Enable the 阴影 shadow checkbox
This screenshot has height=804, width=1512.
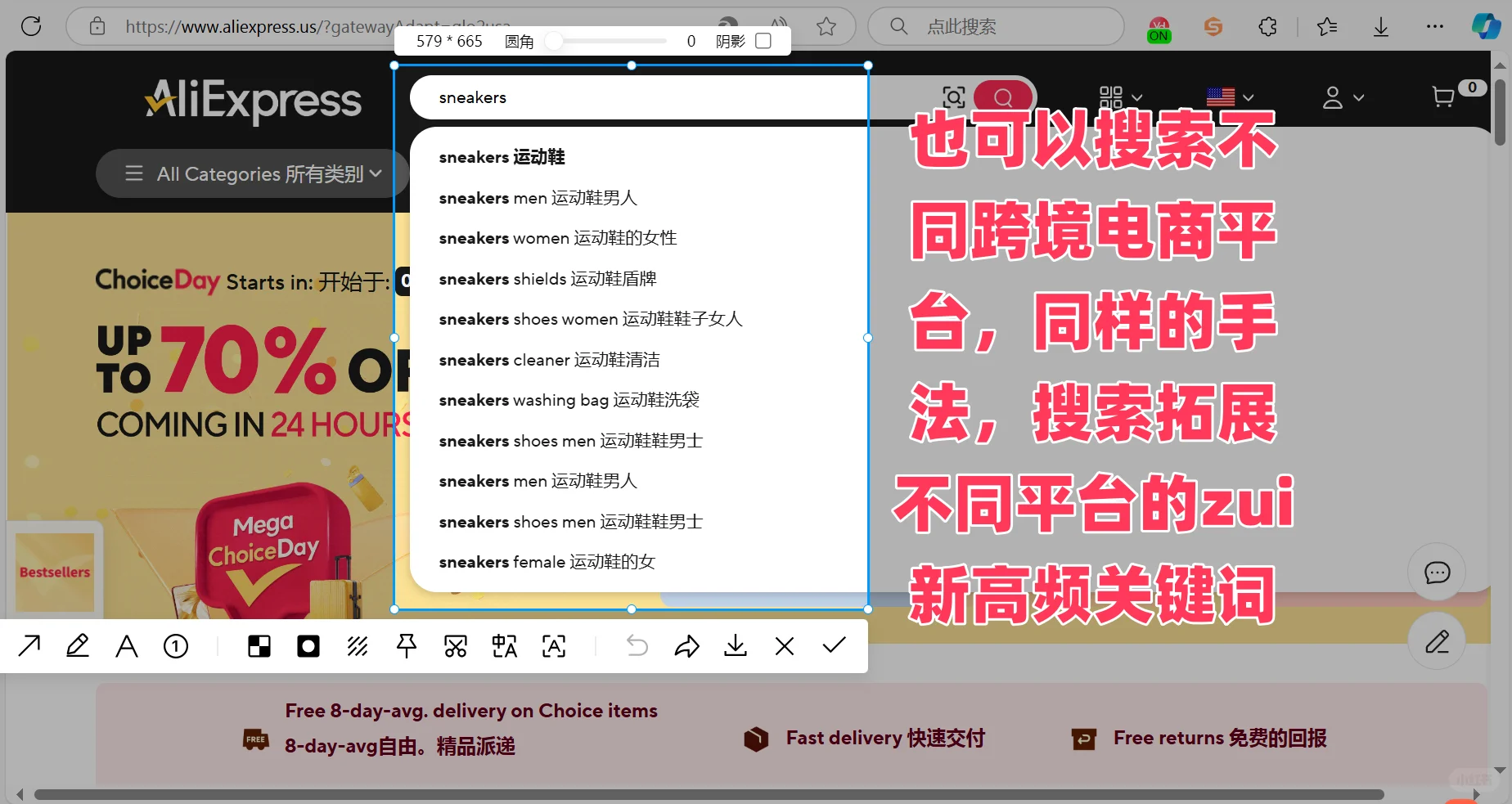[763, 40]
